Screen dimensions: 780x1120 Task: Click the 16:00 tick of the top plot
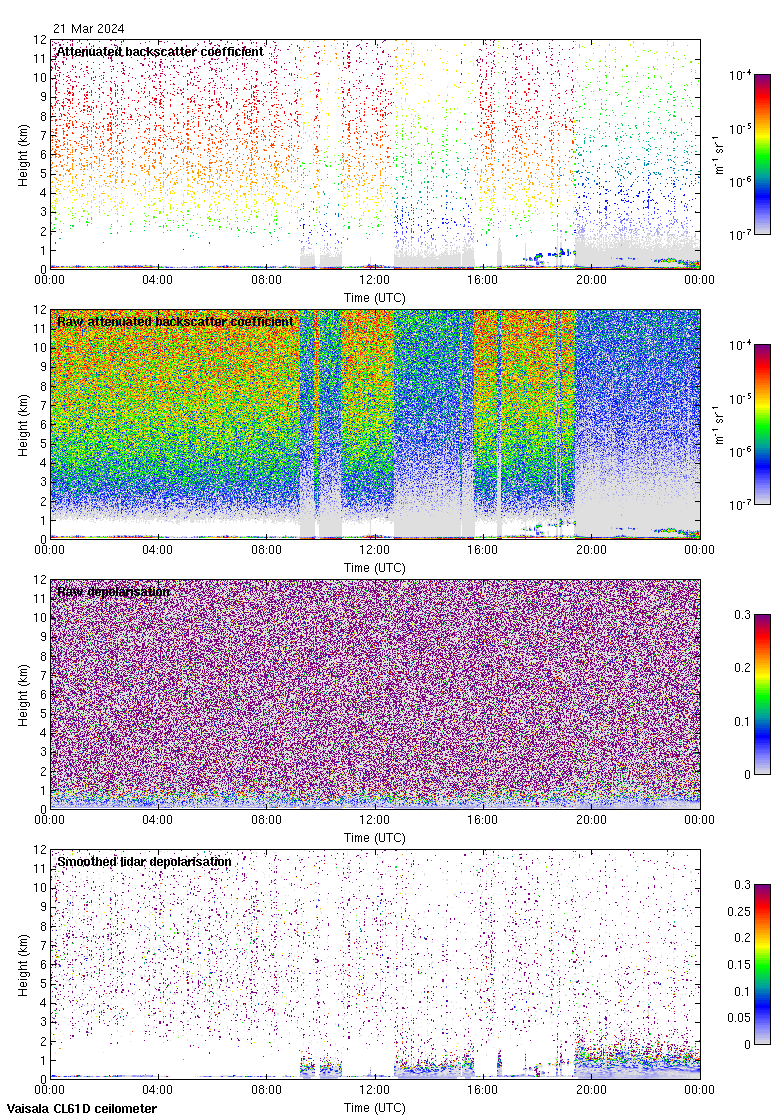click(x=483, y=279)
